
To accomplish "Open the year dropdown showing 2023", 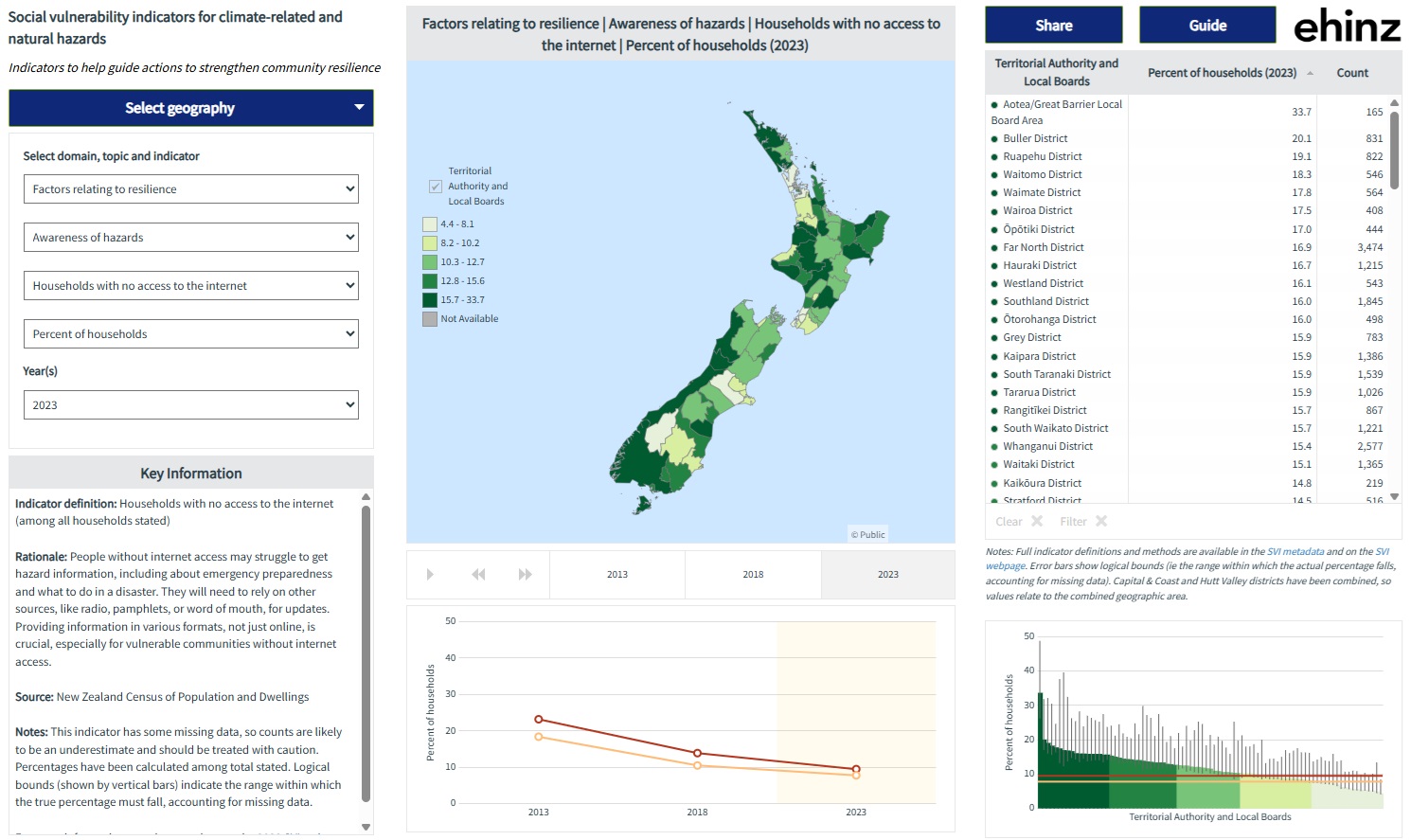I will click(x=191, y=405).
